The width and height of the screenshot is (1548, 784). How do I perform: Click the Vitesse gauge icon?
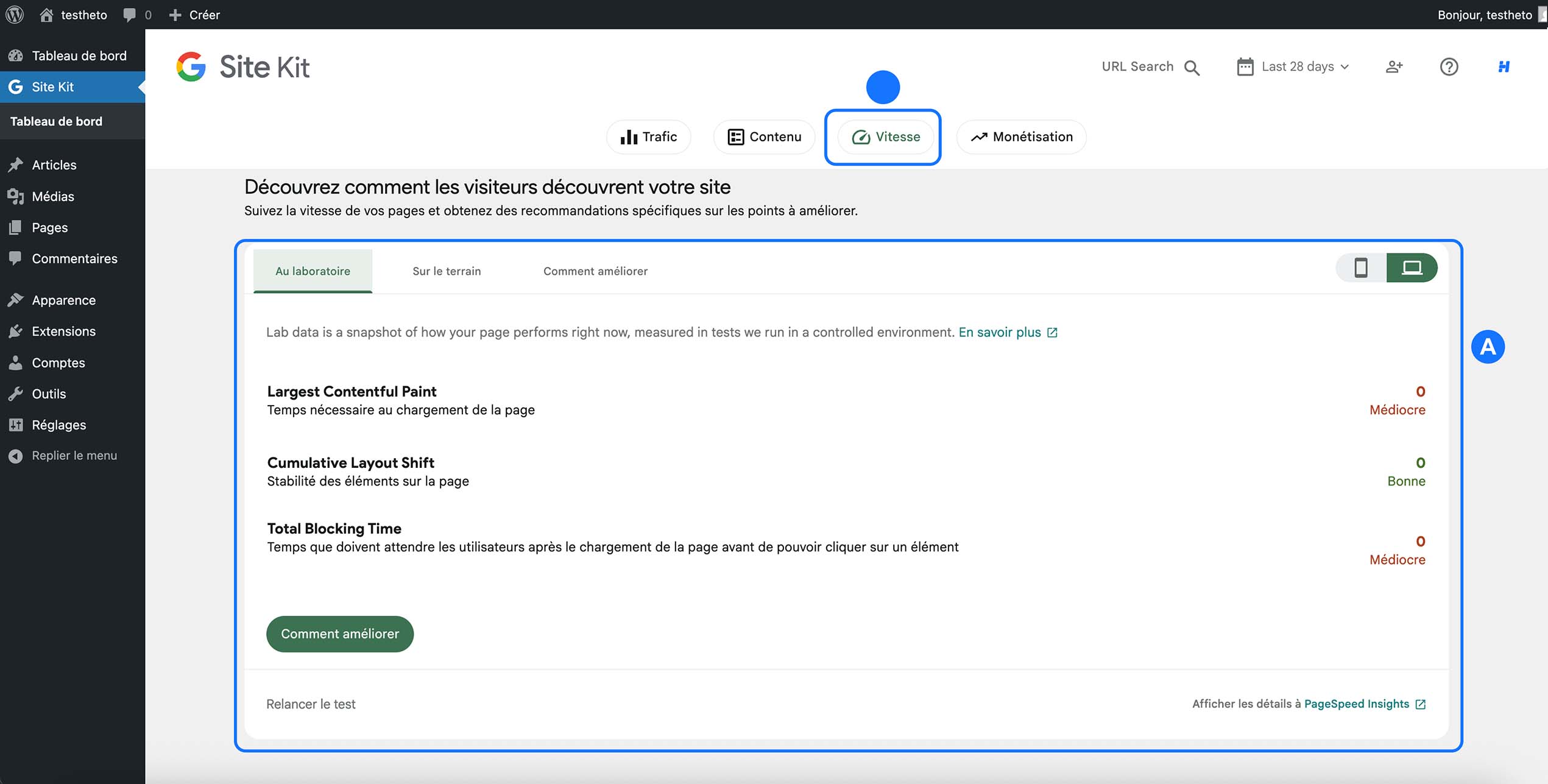(x=860, y=137)
